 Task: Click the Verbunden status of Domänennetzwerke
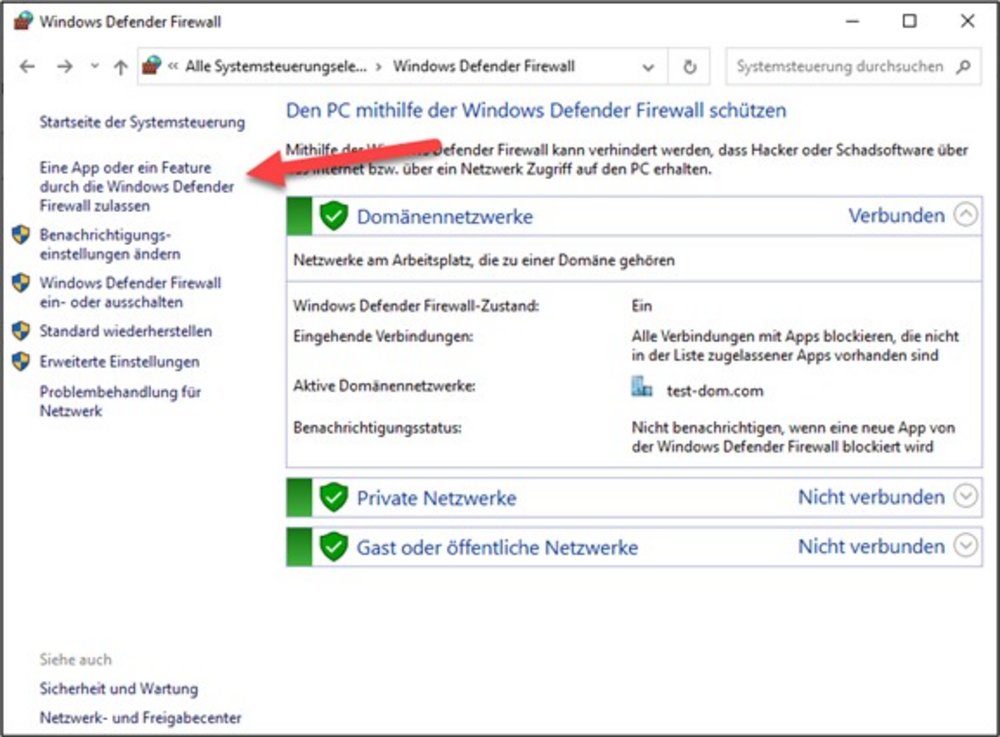(x=896, y=215)
